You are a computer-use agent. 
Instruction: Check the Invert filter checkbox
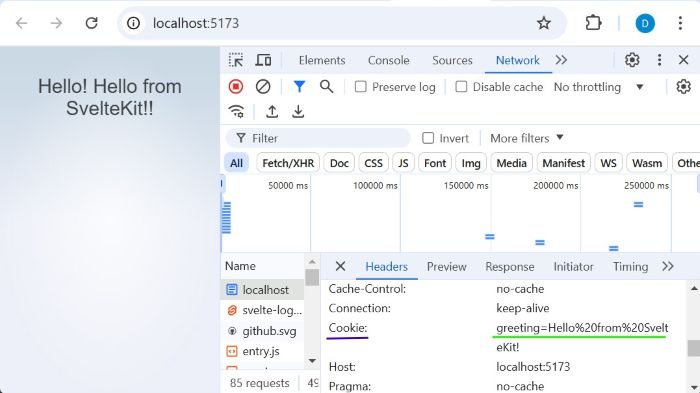point(428,138)
